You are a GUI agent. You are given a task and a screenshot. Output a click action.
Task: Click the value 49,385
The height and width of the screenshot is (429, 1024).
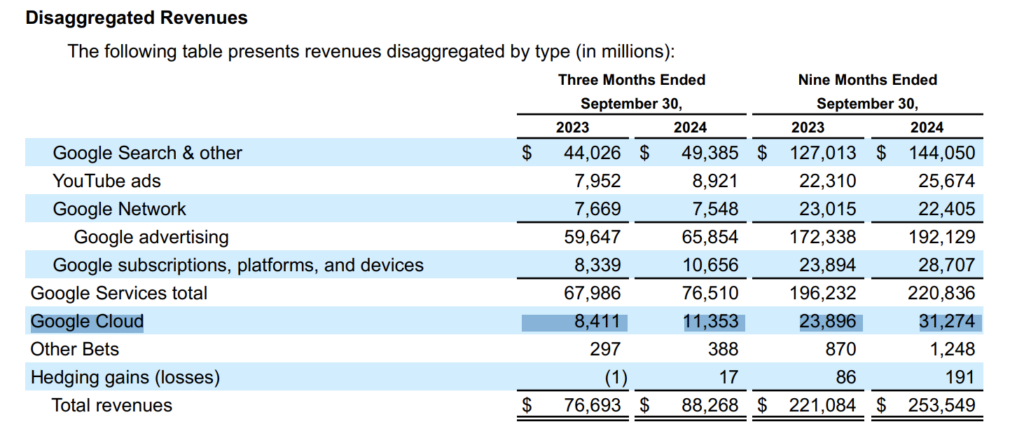(x=710, y=153)
